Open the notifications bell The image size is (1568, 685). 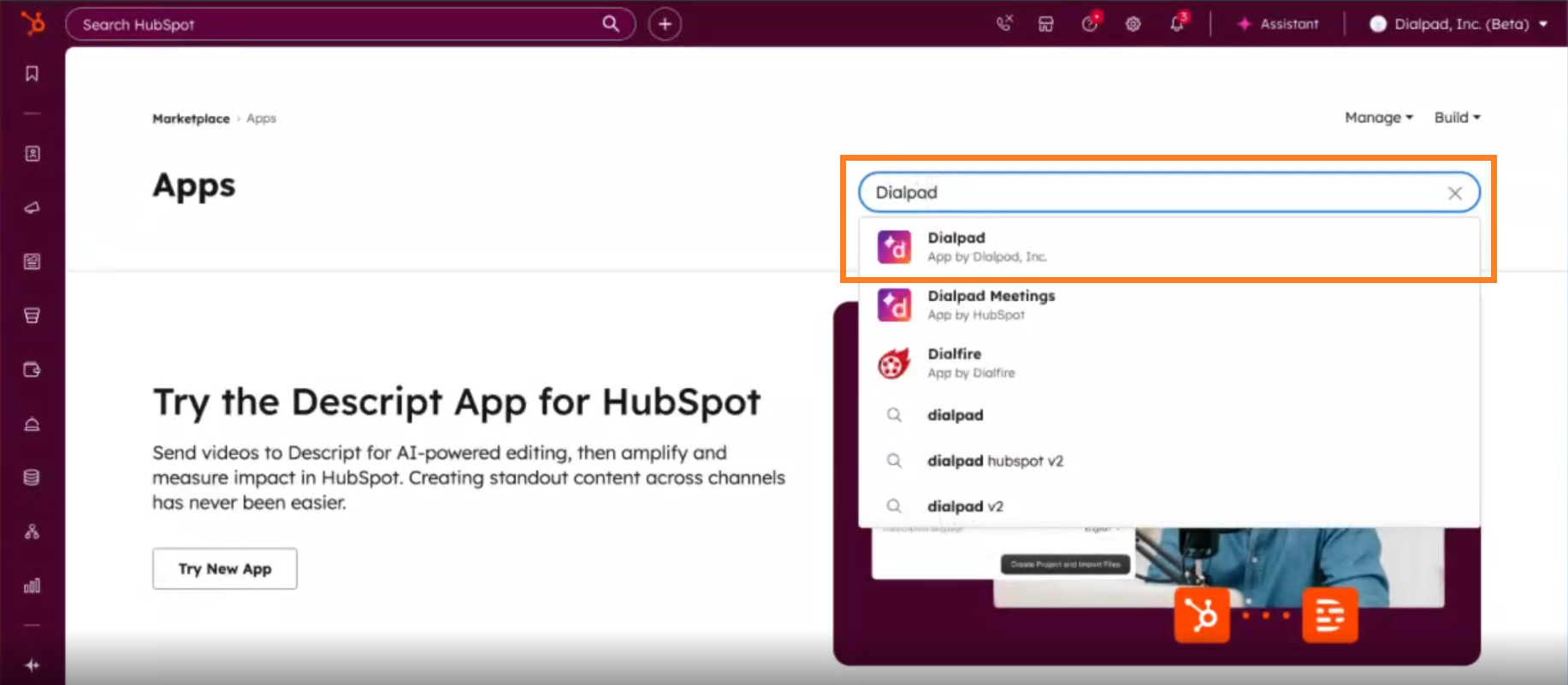tap(1178, 23)
